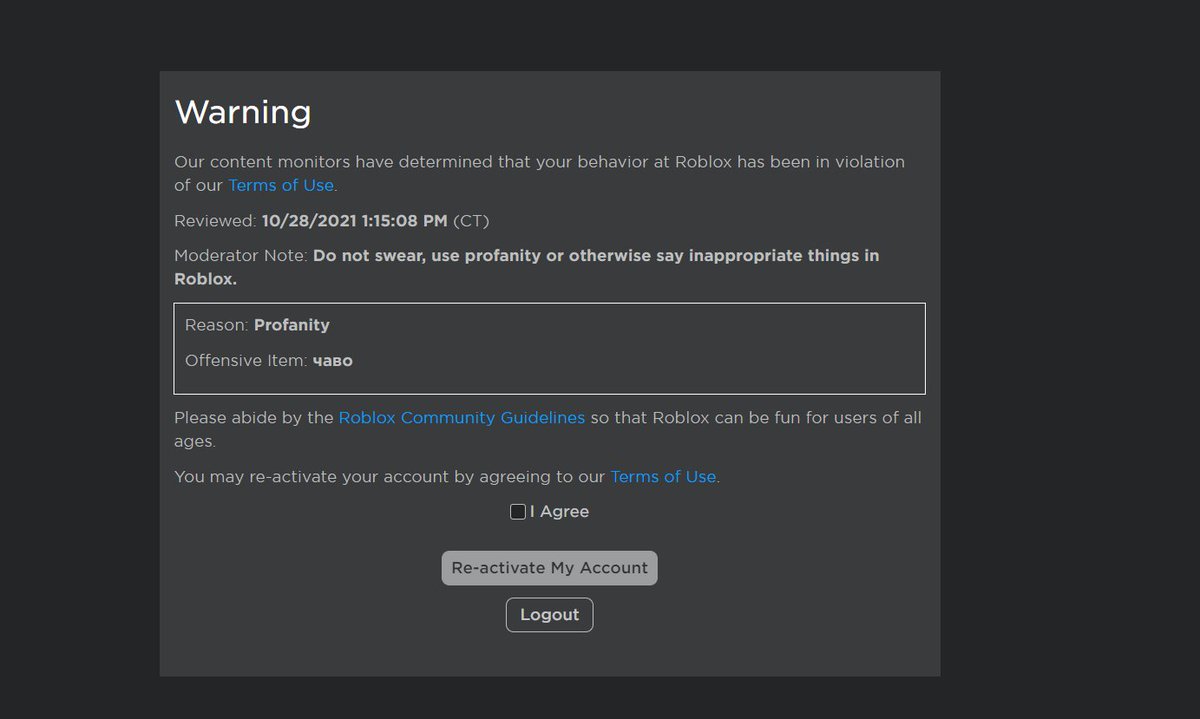Open Terms of Use link near re-activate text
The width and height of the screenshot is (1200, 719).
point(663,477)
